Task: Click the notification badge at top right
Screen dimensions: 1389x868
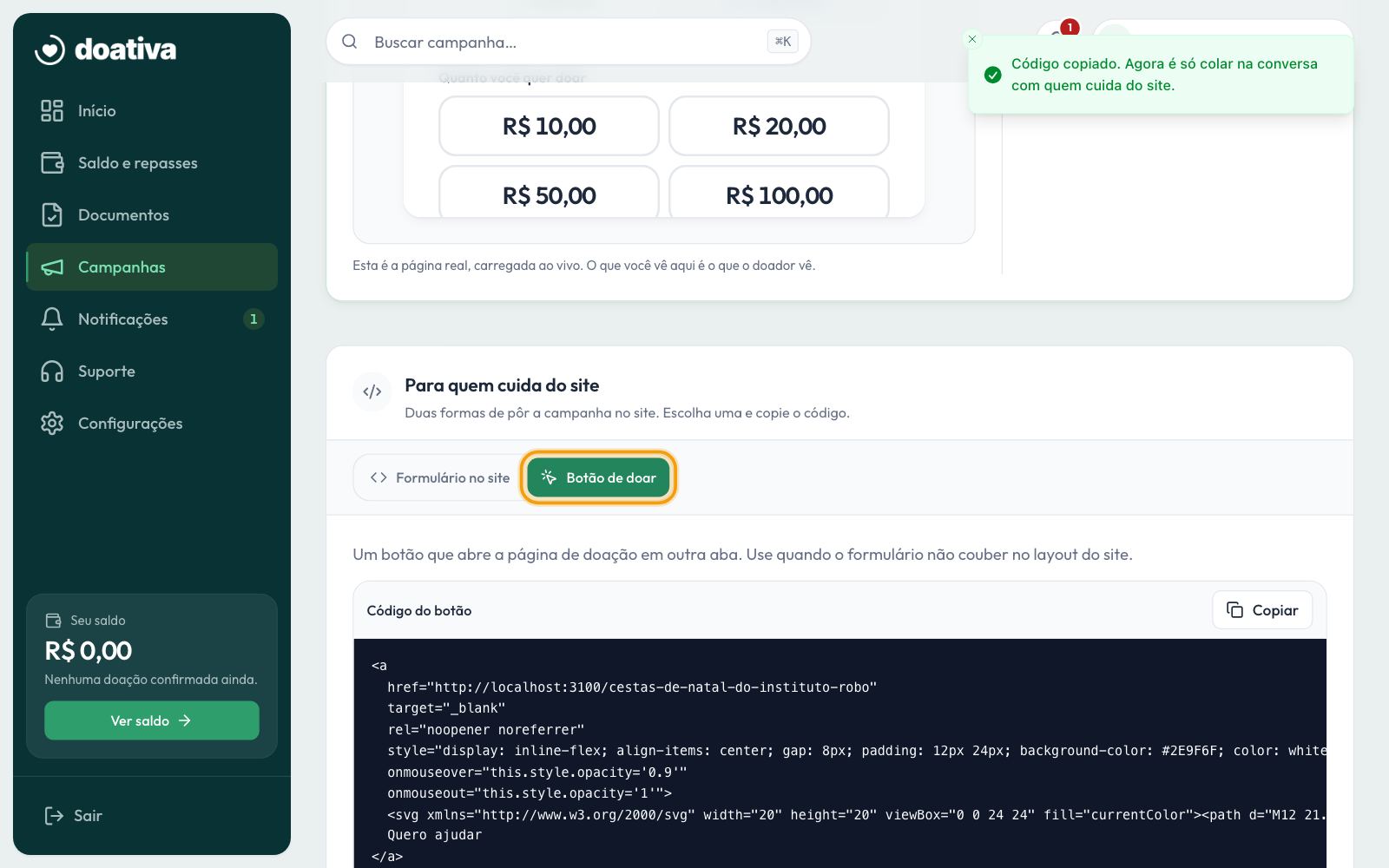Action: 1070,27
